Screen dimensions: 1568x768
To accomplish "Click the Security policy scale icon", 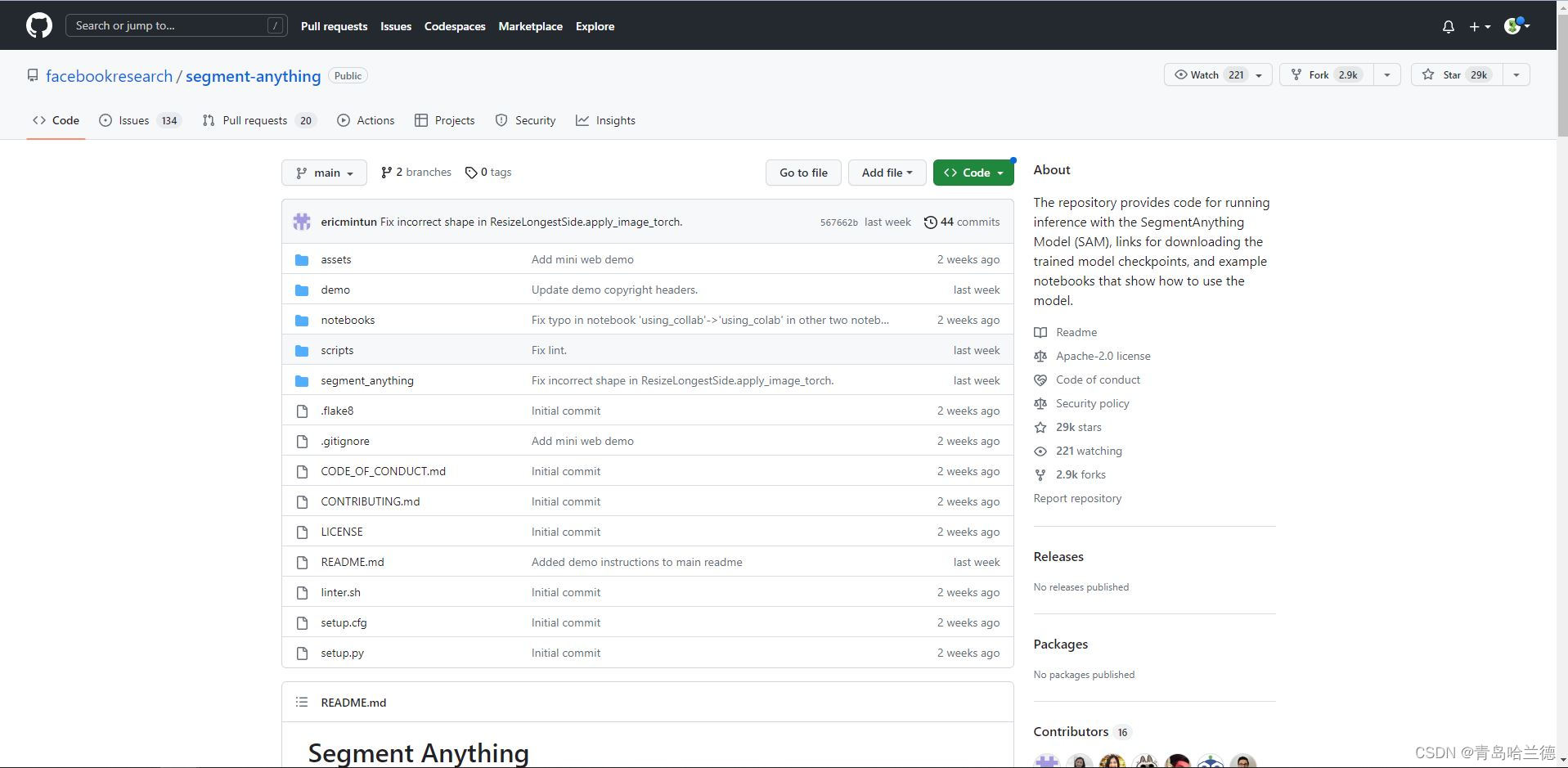I will click(1040, 403).
